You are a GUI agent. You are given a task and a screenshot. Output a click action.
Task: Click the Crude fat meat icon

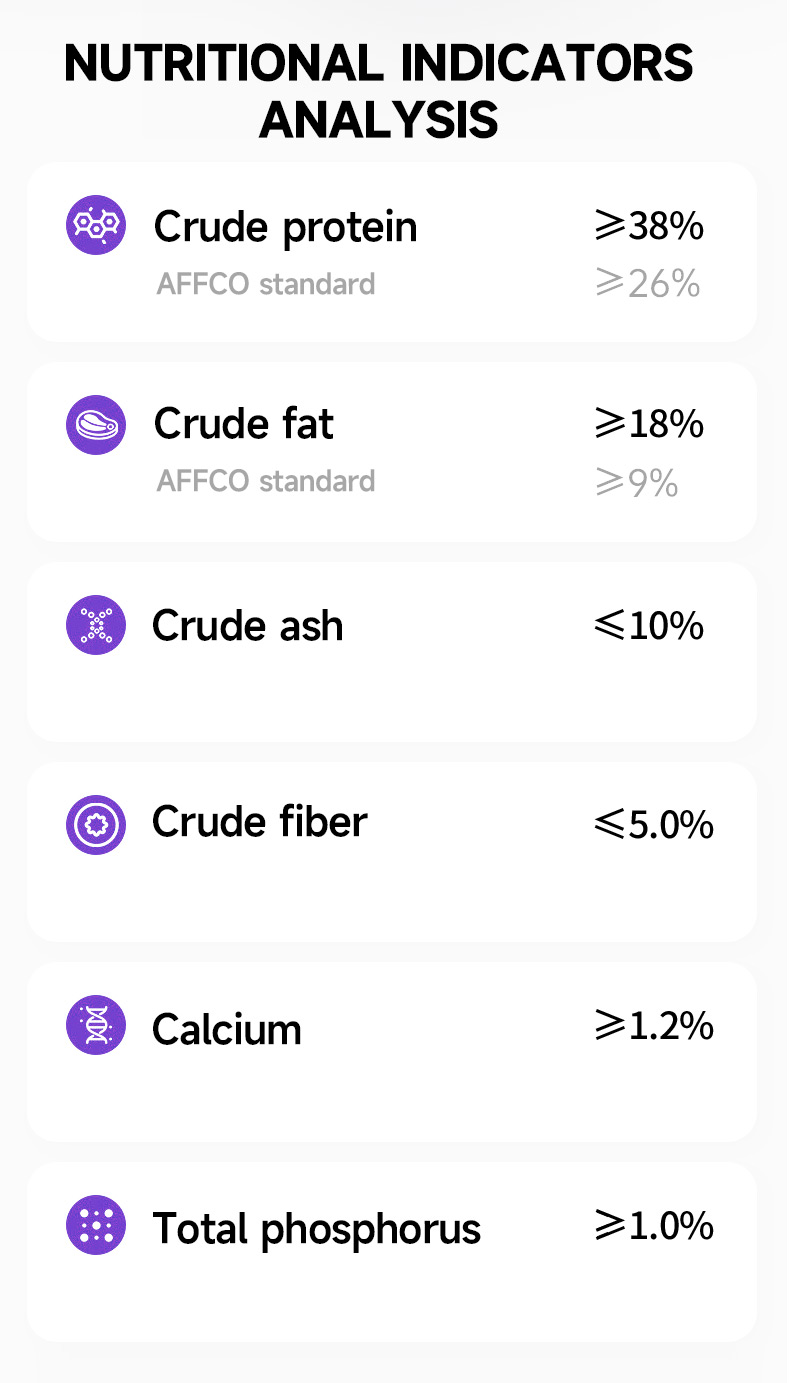click(96, 425)
